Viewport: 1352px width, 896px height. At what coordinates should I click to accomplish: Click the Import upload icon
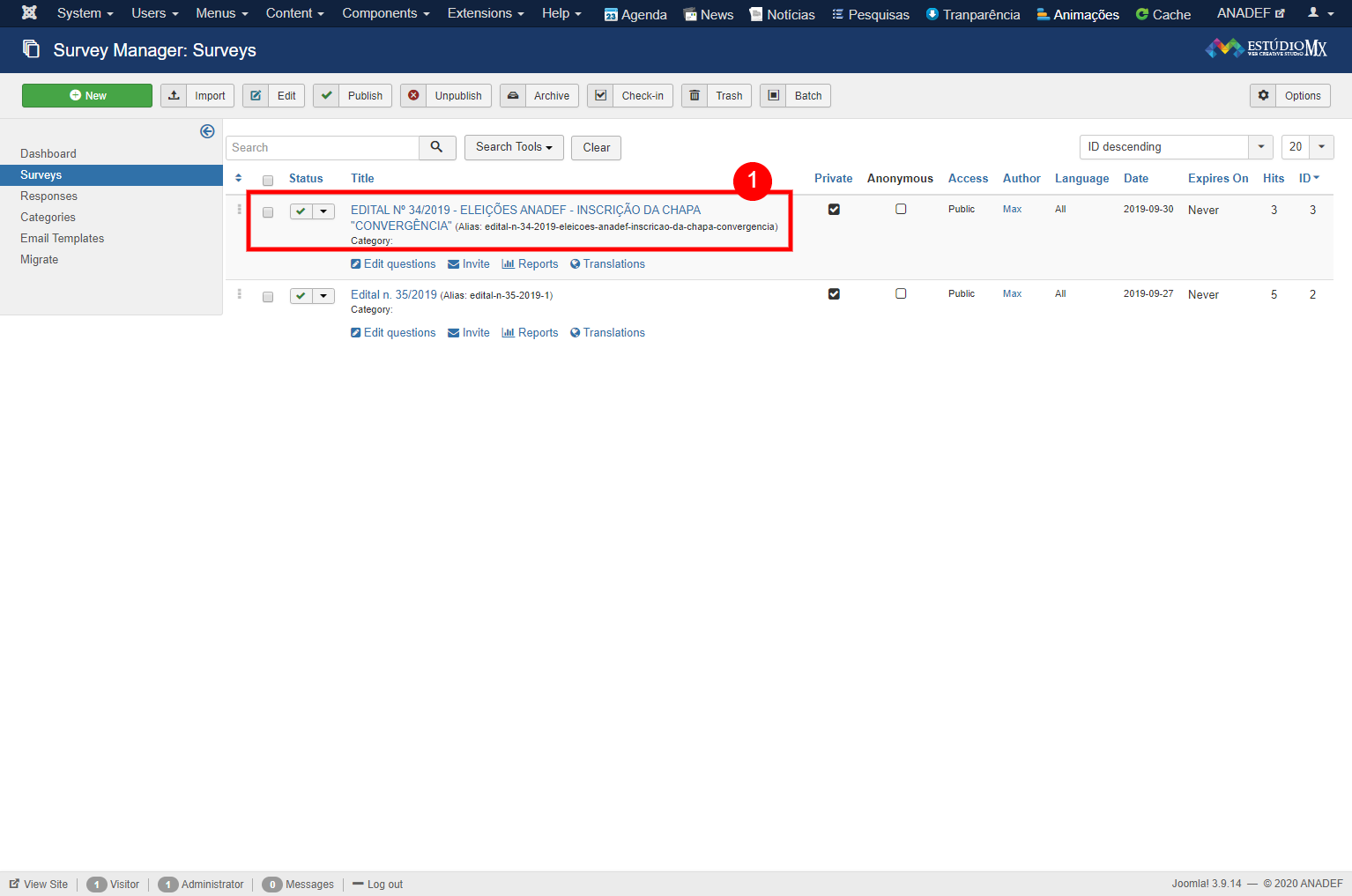[174, 95]
